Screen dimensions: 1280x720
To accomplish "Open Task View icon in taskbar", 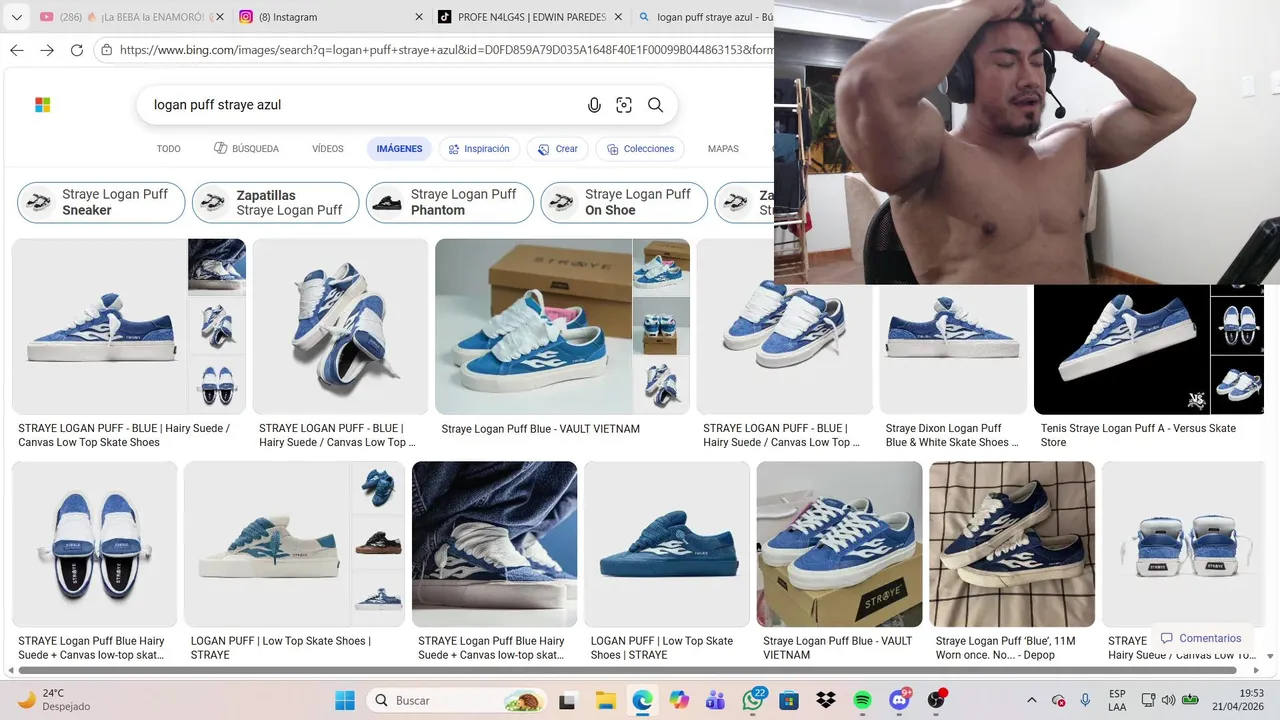I will click(567, 700).
